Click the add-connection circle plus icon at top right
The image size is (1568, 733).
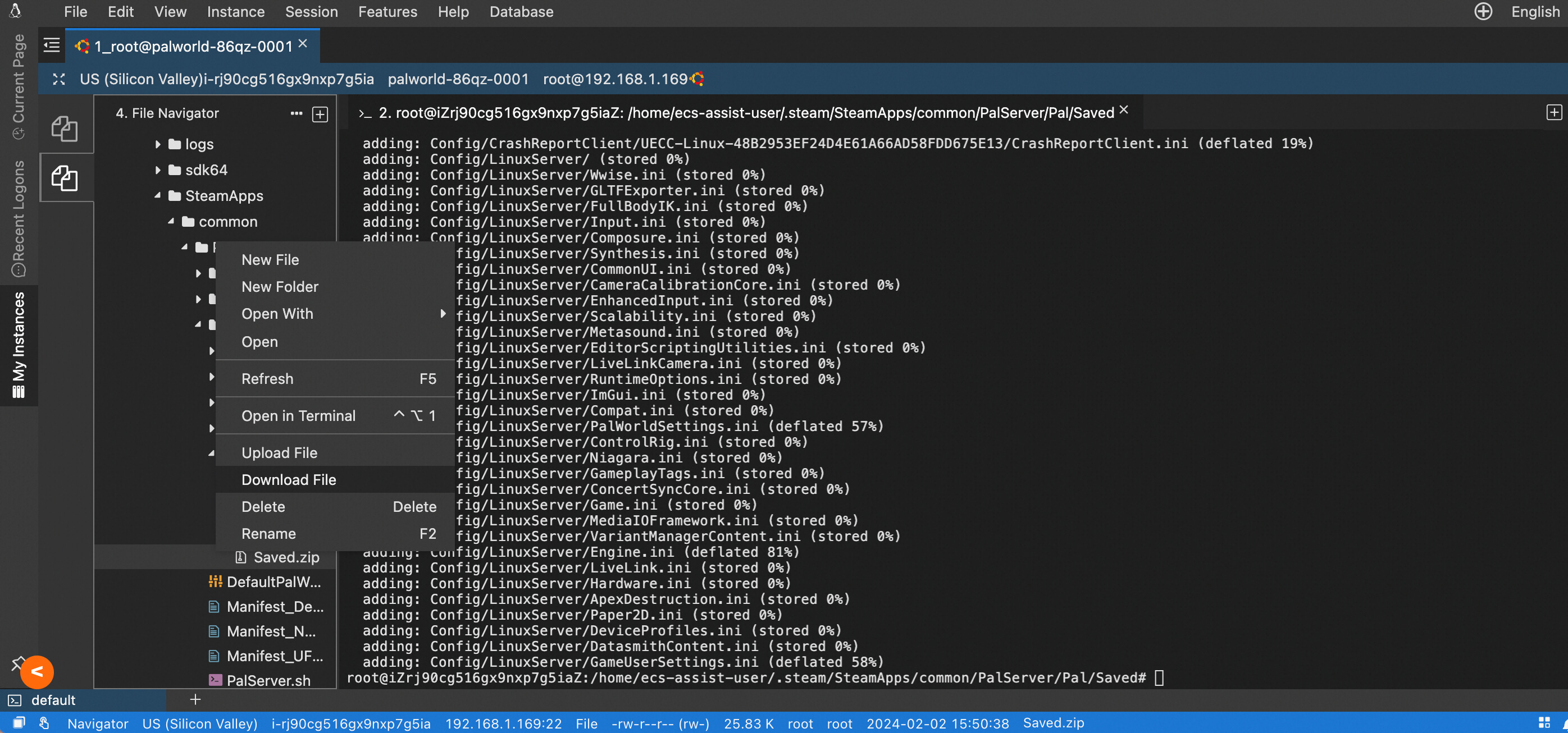(x=1483, y=12)
